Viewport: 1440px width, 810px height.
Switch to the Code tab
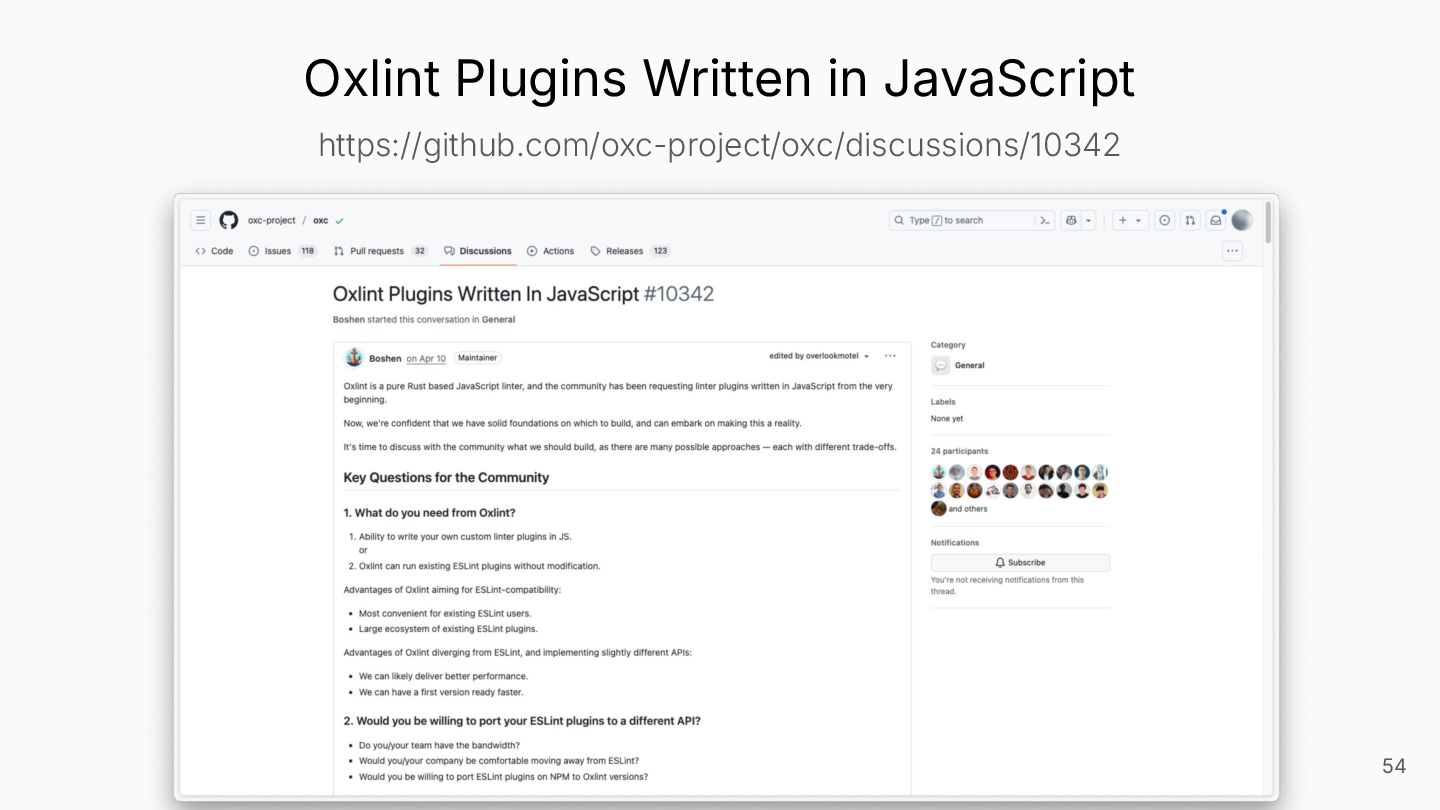pos(214,251)
